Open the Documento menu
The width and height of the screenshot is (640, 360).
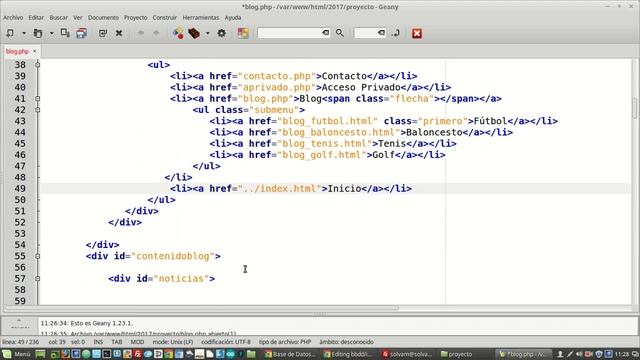tap(103, 18)
